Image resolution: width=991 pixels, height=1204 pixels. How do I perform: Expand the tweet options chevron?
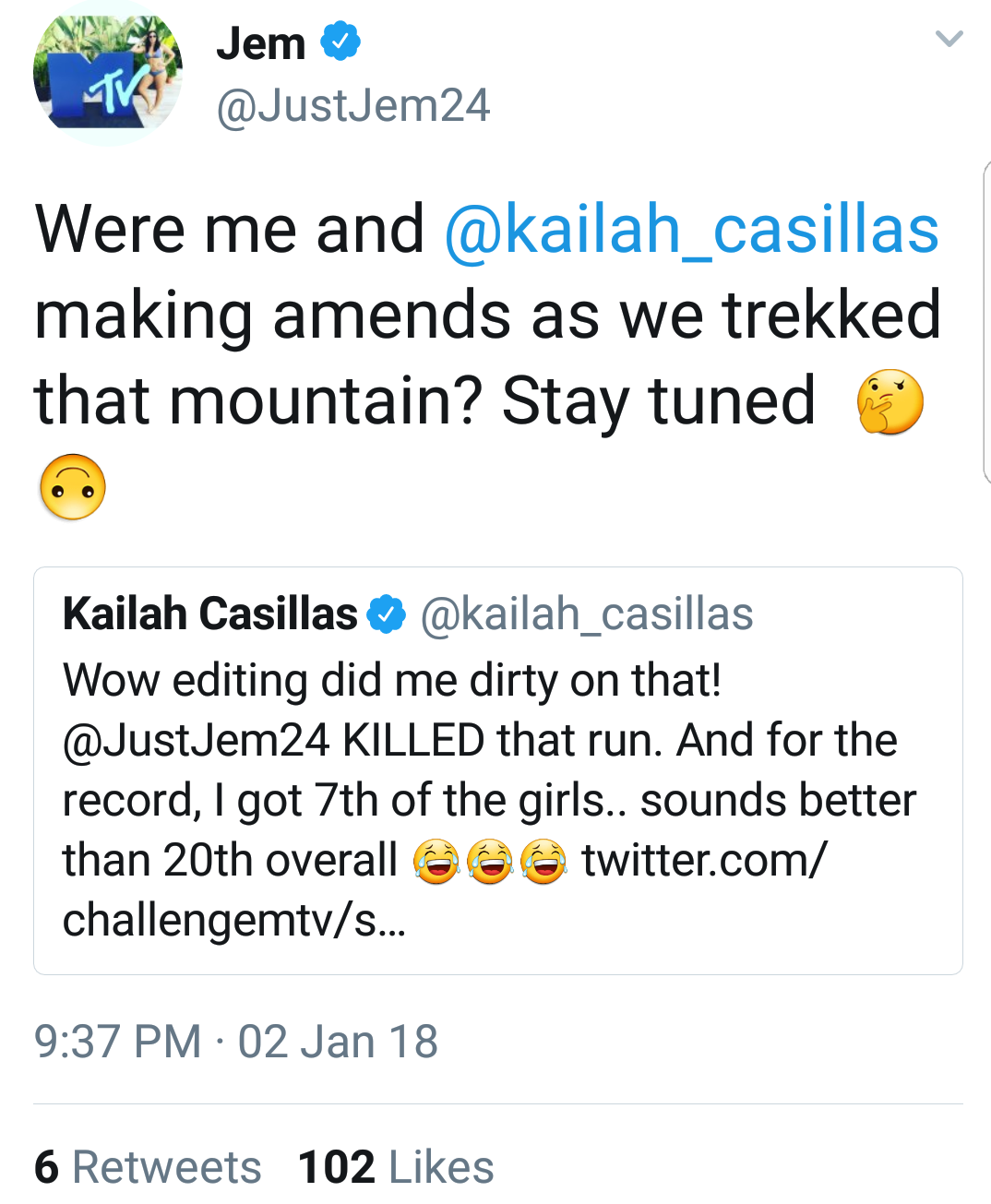click(949, 39)
